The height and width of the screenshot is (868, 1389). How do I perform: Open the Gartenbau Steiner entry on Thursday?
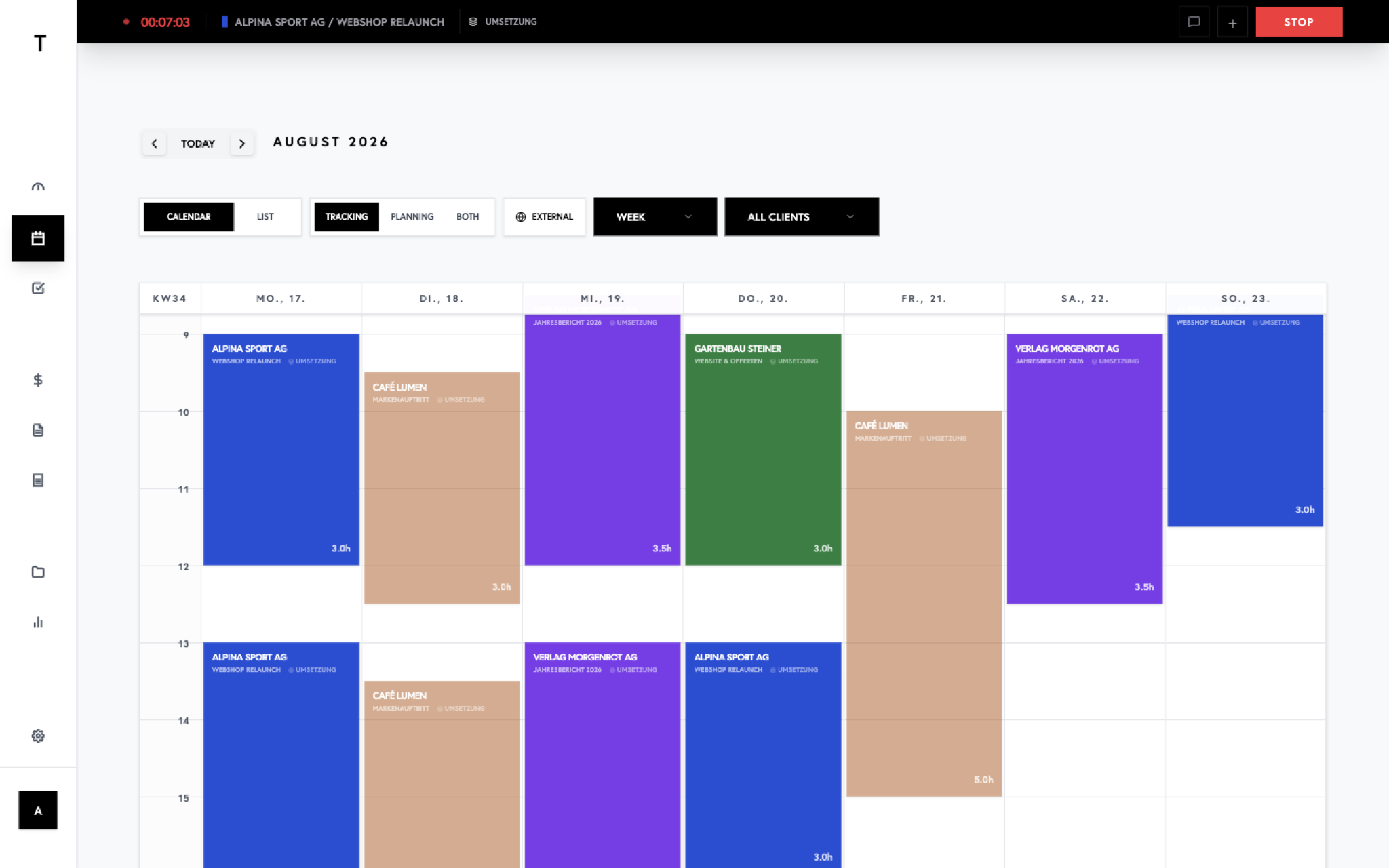tap(764, 449)
